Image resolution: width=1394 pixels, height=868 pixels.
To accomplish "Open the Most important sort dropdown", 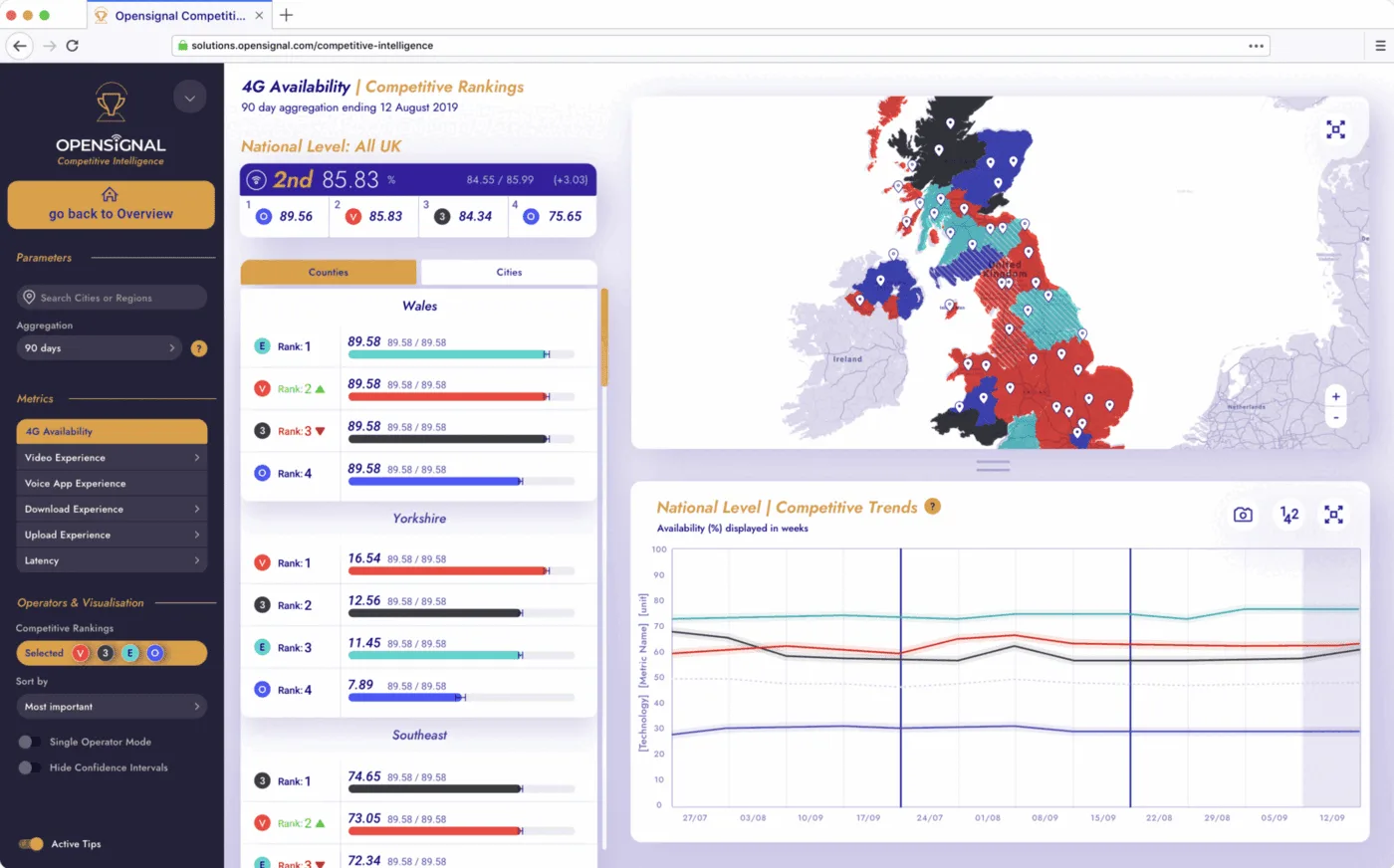I will [x=112, y=707].
